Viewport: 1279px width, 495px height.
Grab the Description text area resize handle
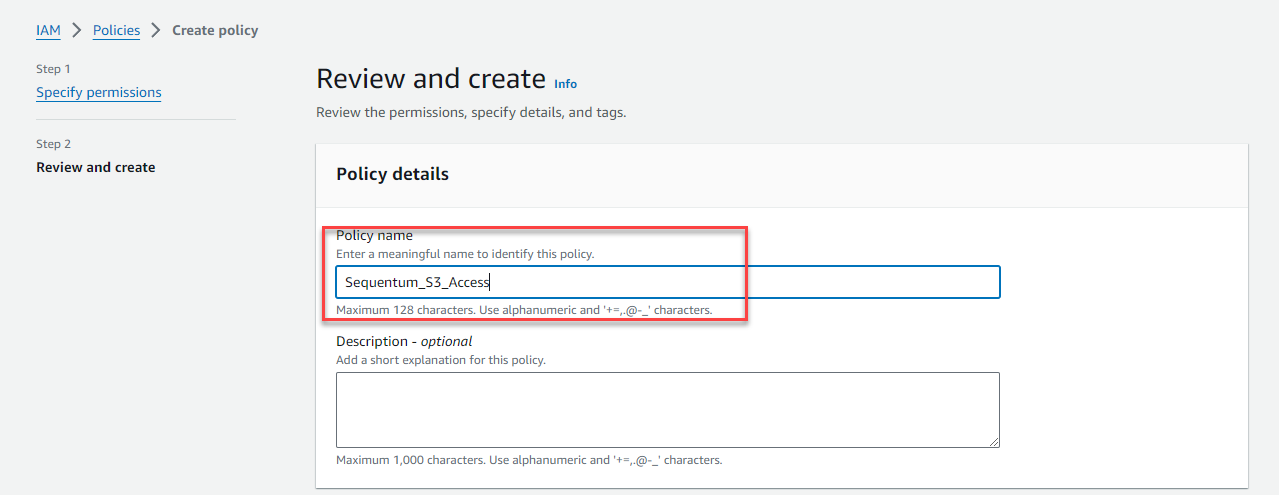tap(994, 442)
